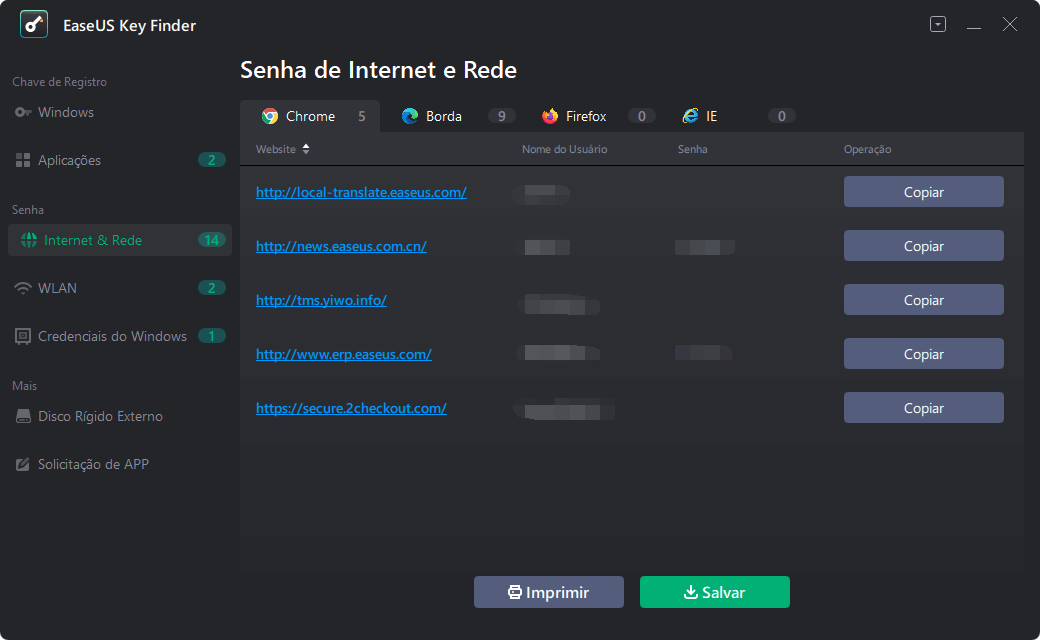Click the Solicitação de APP edit icon

23,464
